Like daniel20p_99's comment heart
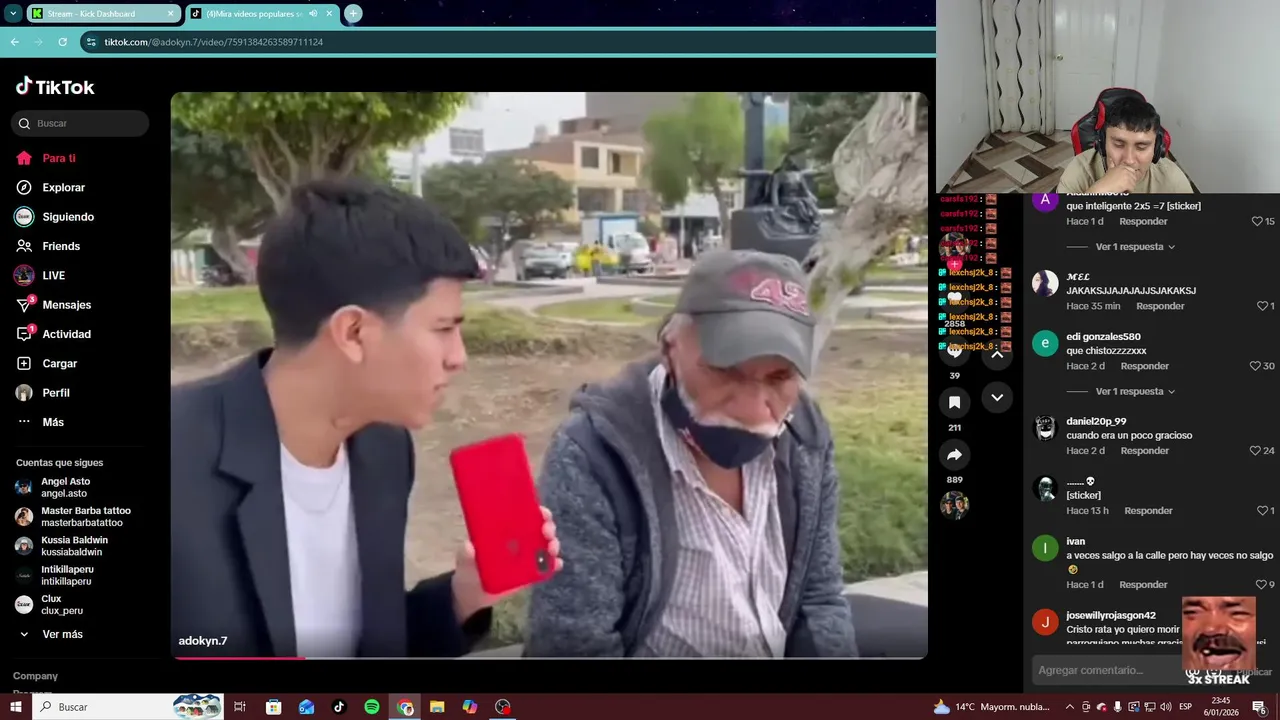The width and height of the screenshot is (1280, 720). click(x=1256, y=451)
